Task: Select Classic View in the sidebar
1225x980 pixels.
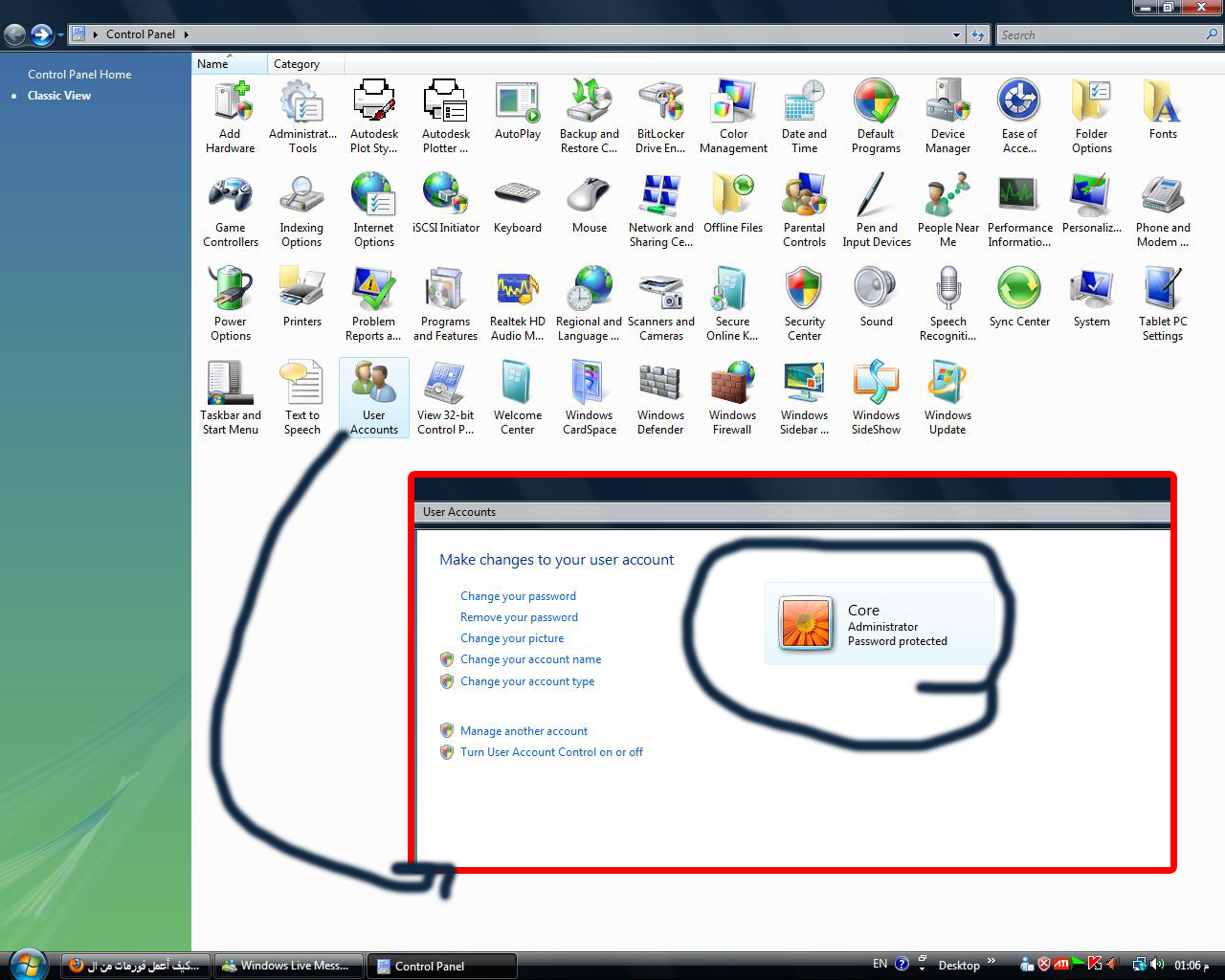Action: click(59, 96)
